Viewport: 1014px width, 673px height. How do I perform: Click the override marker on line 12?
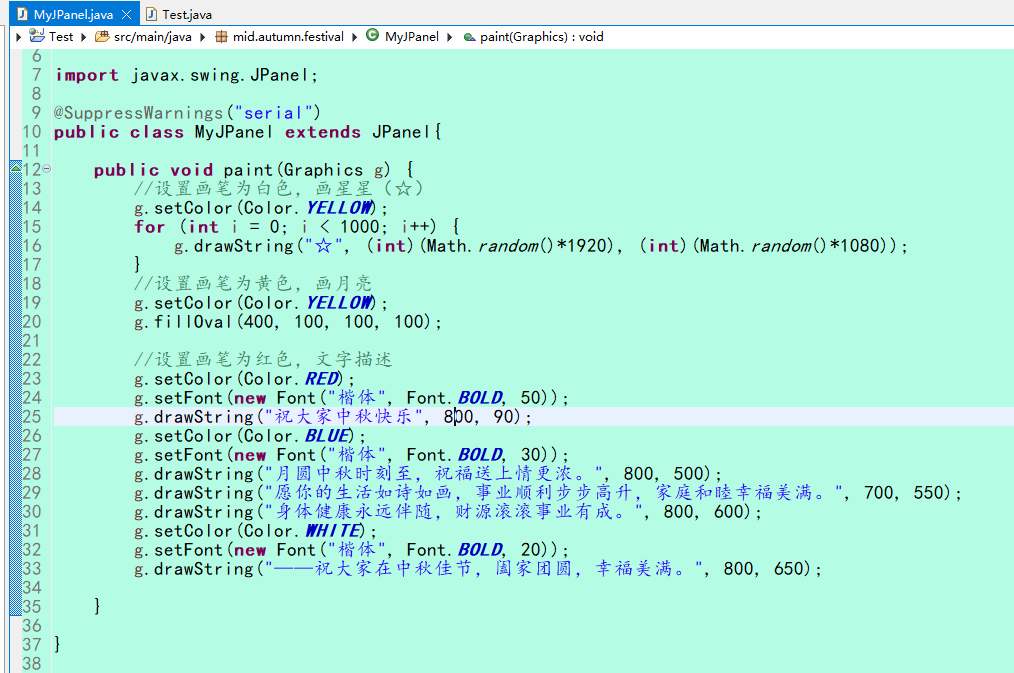point(16,168)
